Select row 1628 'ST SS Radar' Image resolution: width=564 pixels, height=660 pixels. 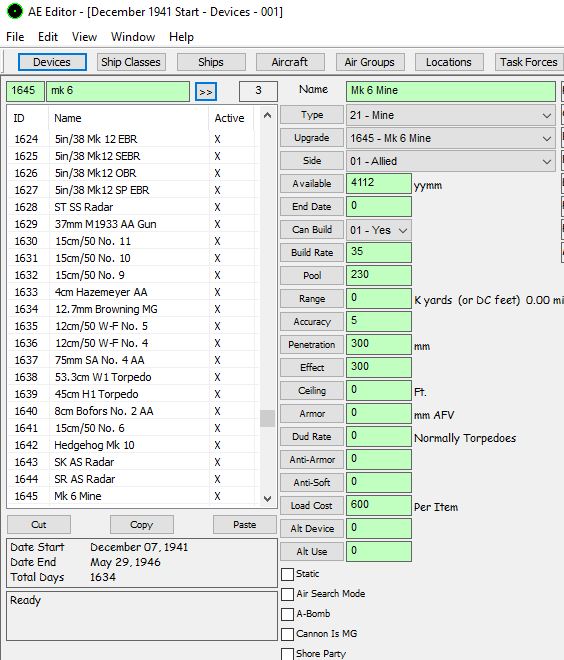coord(131,207)
